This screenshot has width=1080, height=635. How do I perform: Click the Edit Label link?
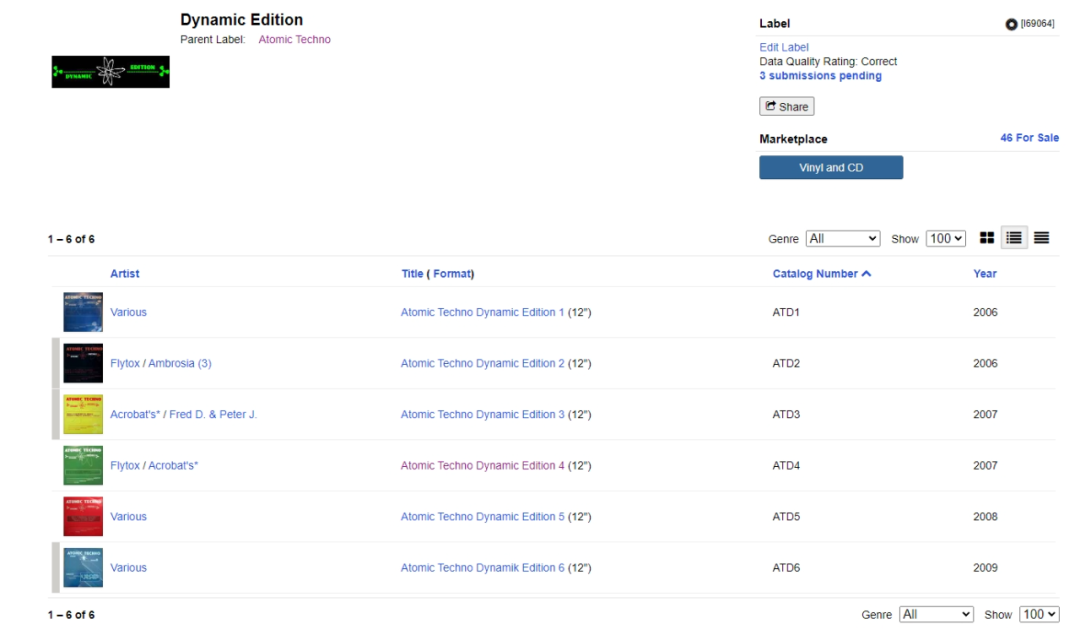[784, 47]
